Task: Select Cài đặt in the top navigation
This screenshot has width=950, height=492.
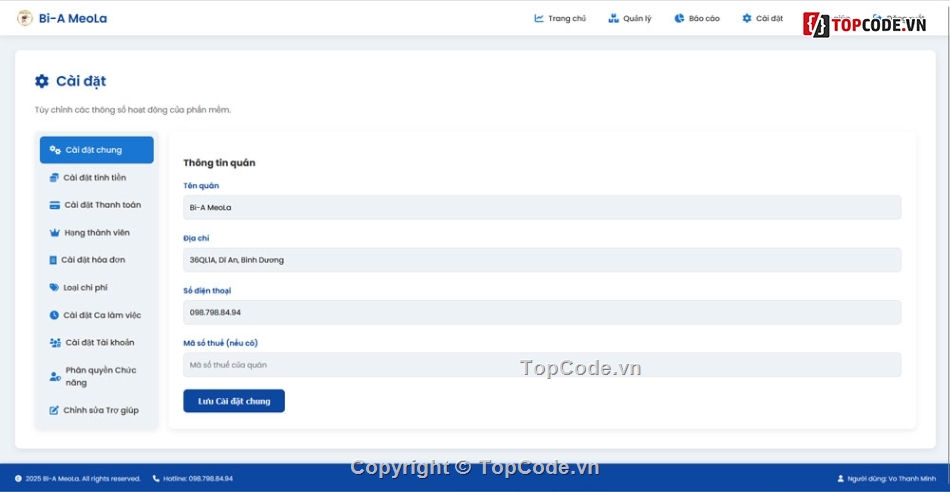Action: [763, 18]
